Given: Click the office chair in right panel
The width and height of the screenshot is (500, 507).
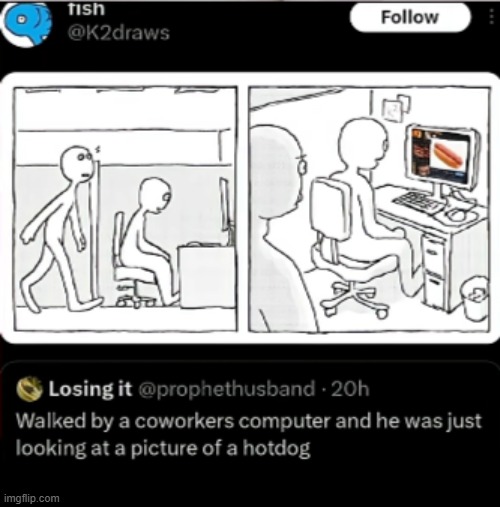Looking at the screenshot, I should coord(348,247).
